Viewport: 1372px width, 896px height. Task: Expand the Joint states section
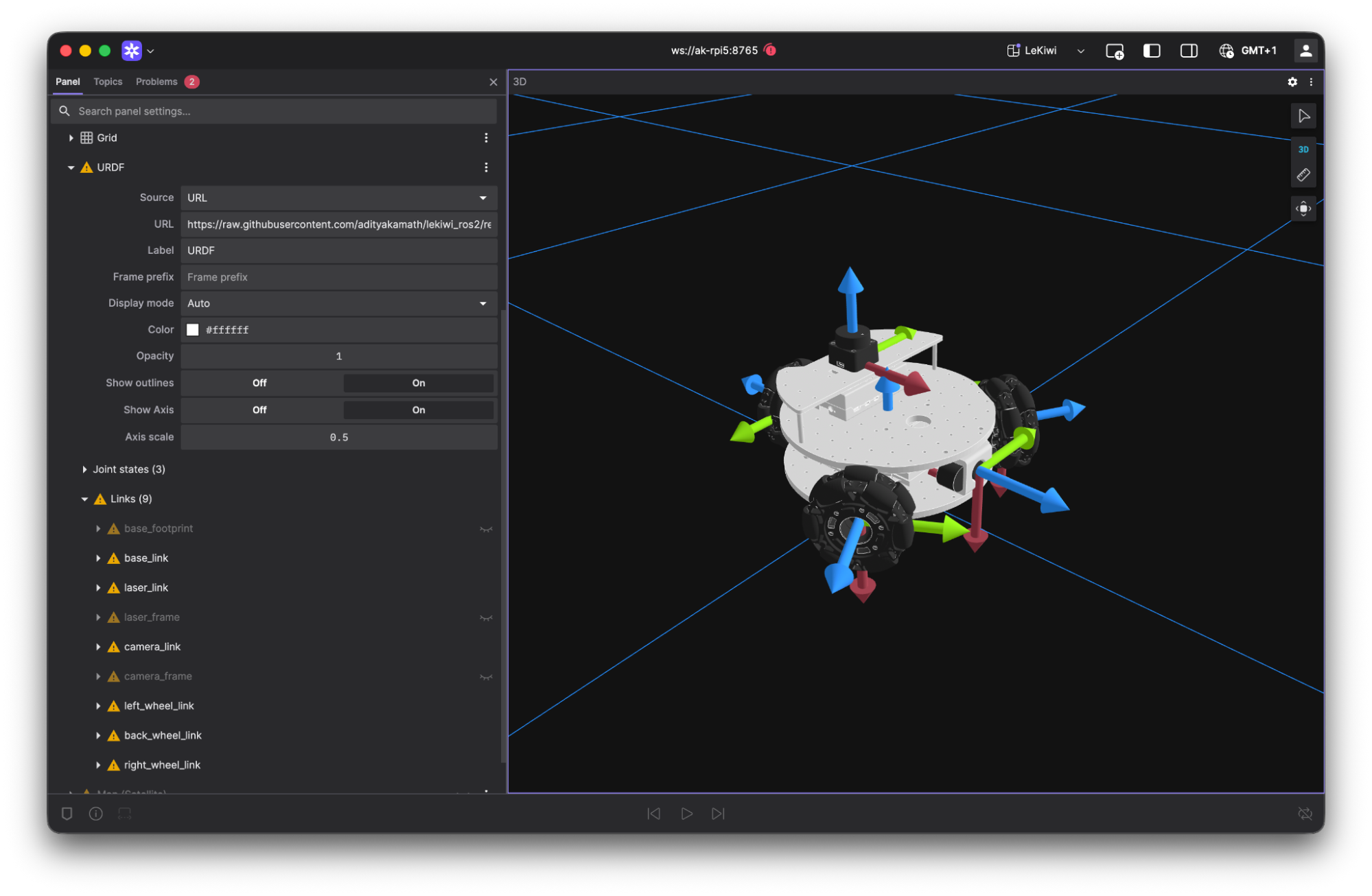84,469
